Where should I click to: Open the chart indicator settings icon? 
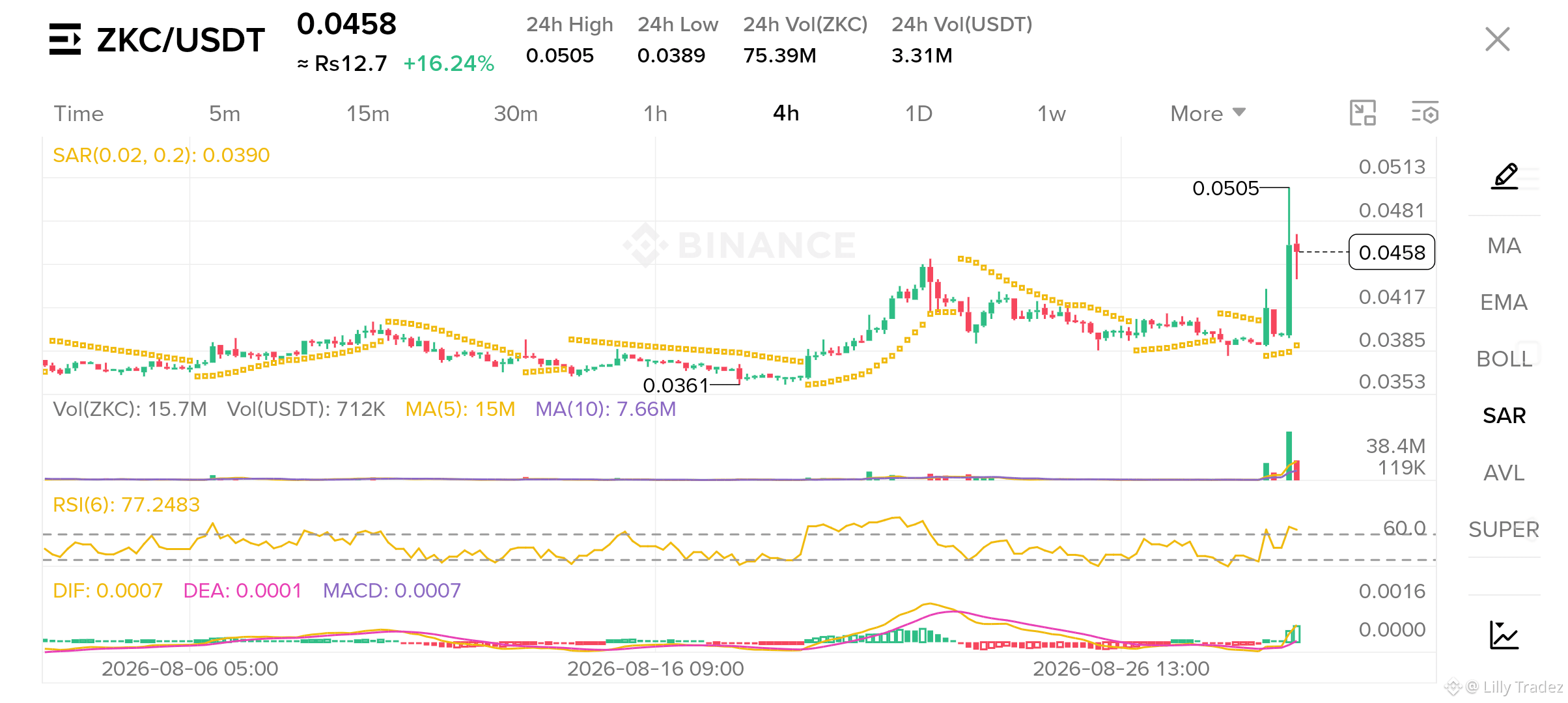[1425, 113]
